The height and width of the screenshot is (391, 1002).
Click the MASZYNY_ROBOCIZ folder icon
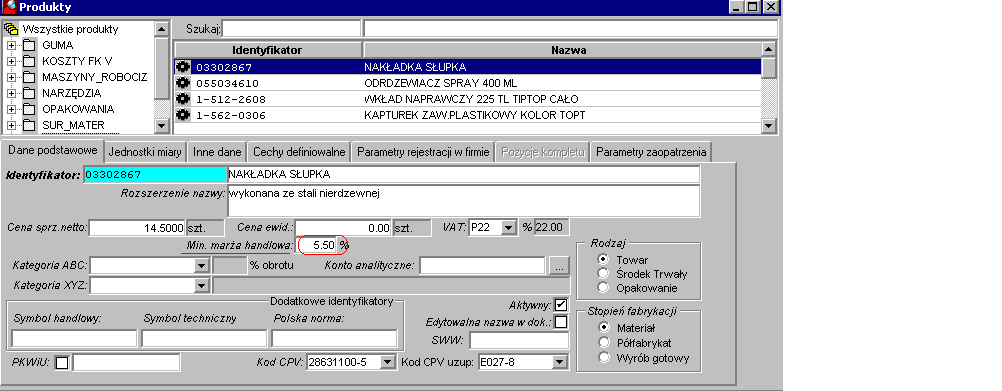click(29, 77)
